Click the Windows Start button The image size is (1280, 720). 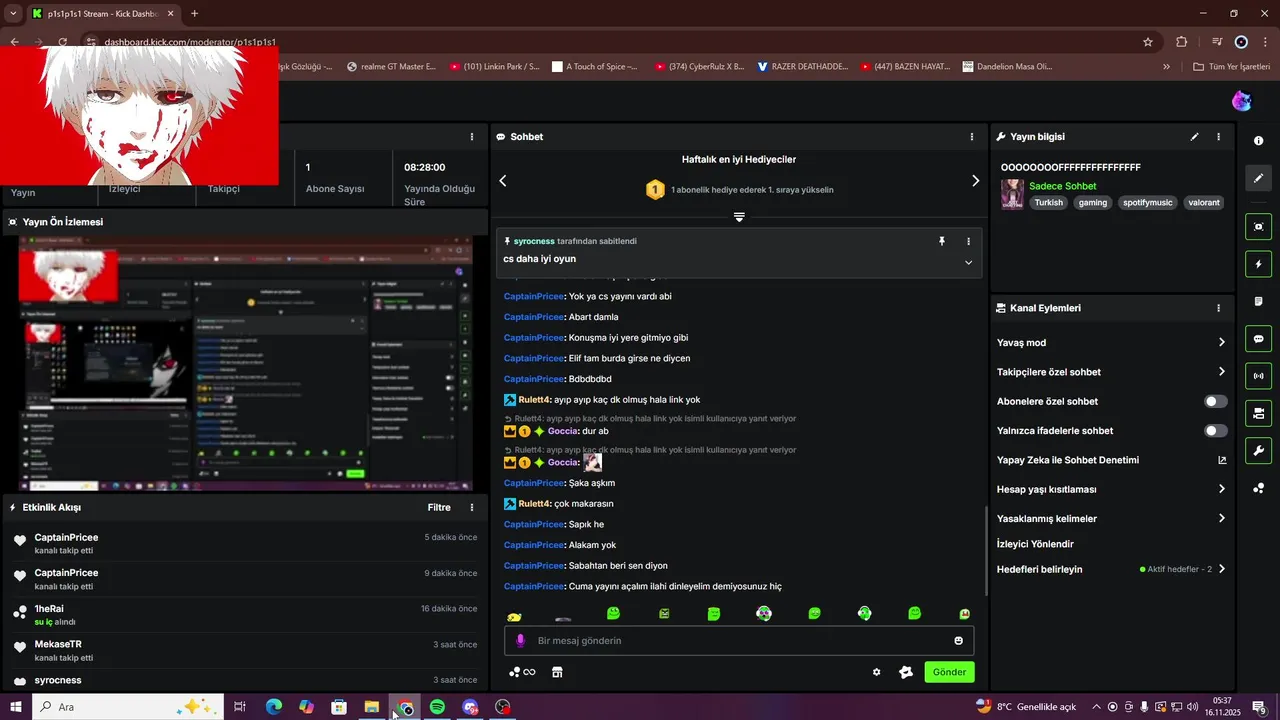click(18, 707)
